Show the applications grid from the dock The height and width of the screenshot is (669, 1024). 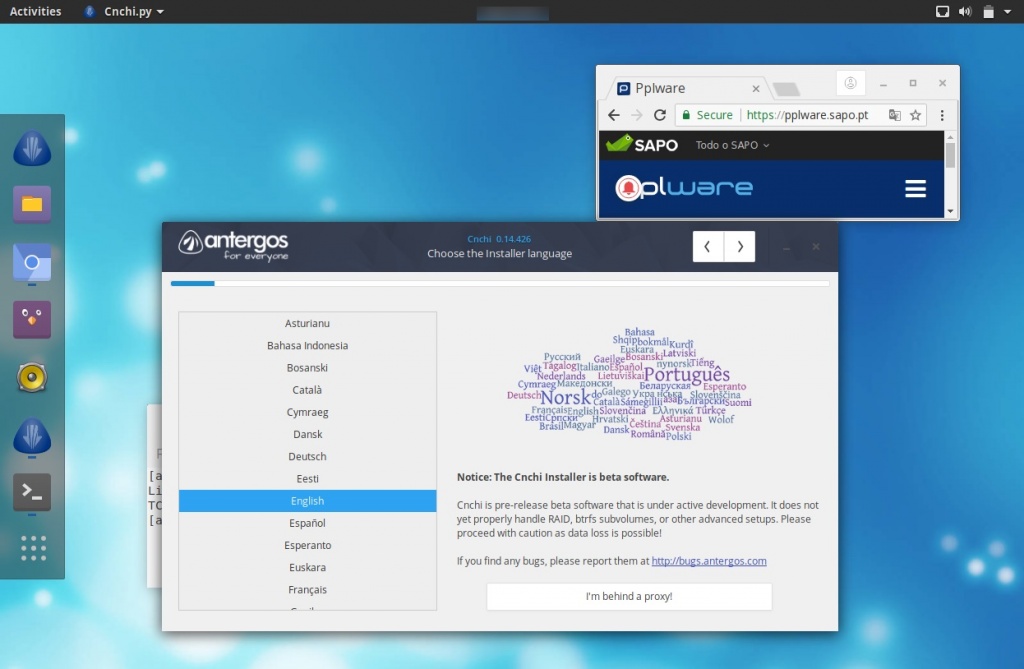33,548
